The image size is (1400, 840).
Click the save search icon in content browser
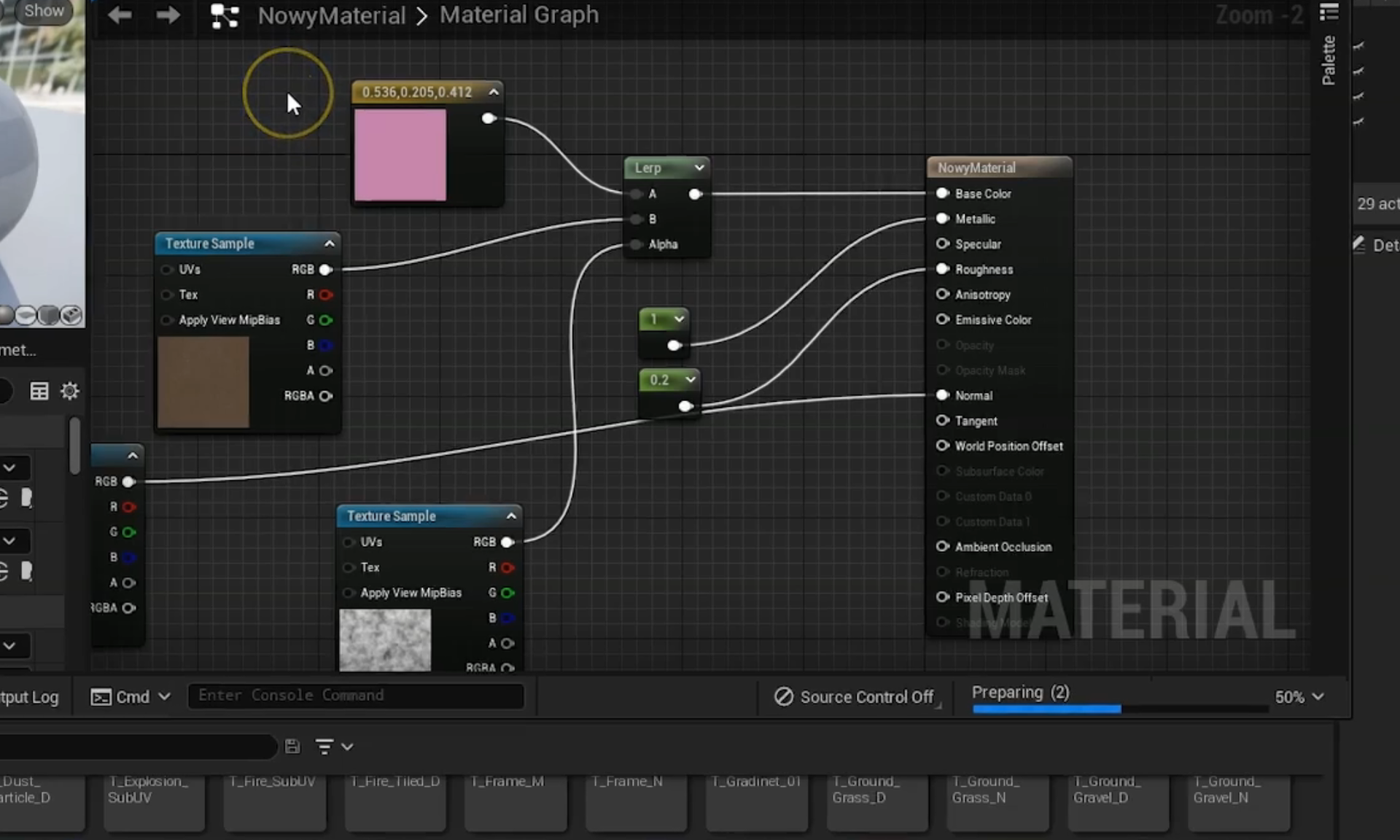coord(292,746)
